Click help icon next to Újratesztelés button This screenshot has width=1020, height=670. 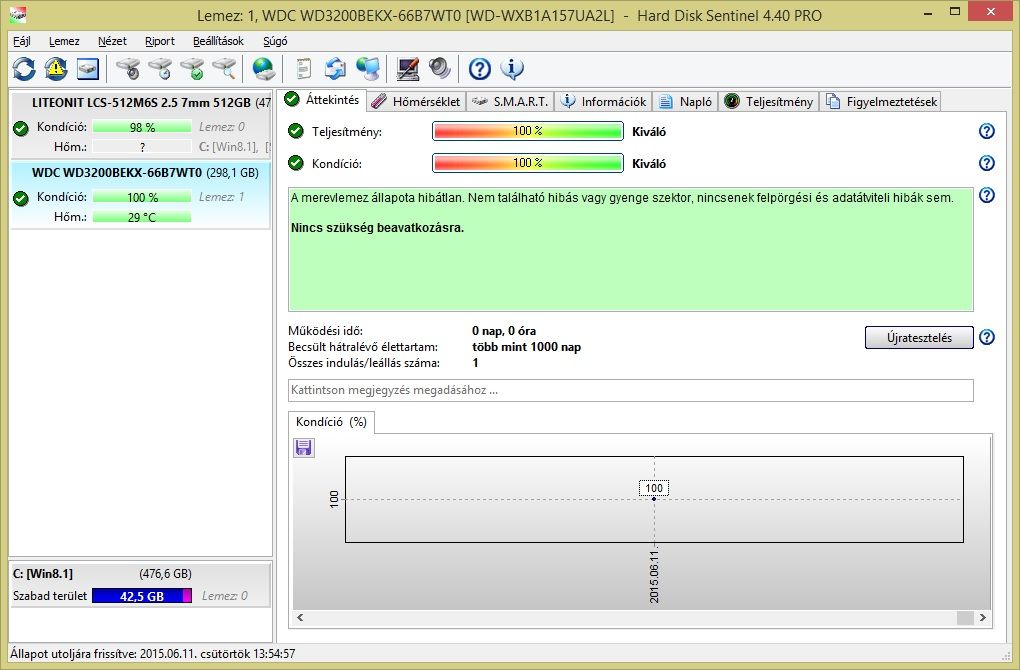click(x=987, y=337)
